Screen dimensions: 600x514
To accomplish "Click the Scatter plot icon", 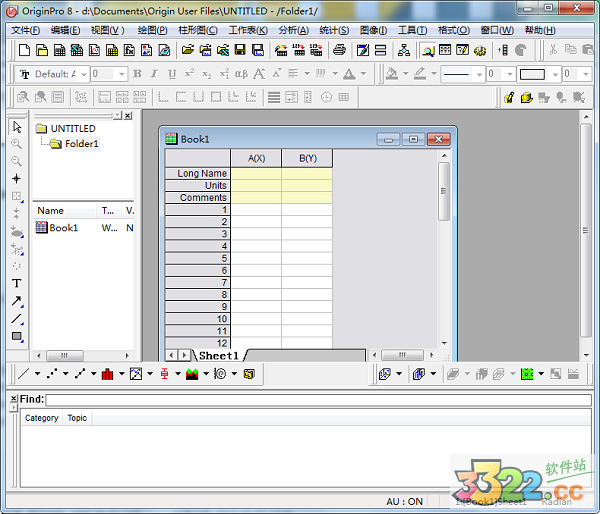I will tap(52, 374).
